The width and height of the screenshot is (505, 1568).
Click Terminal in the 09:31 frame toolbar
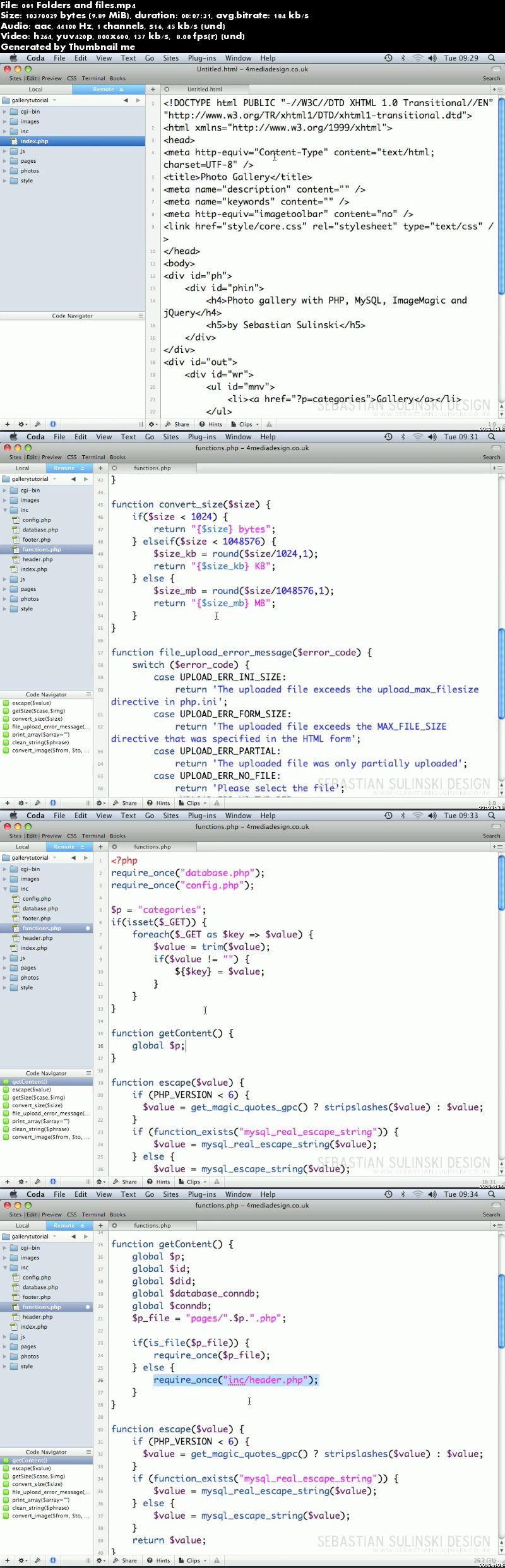click(93, 457)
